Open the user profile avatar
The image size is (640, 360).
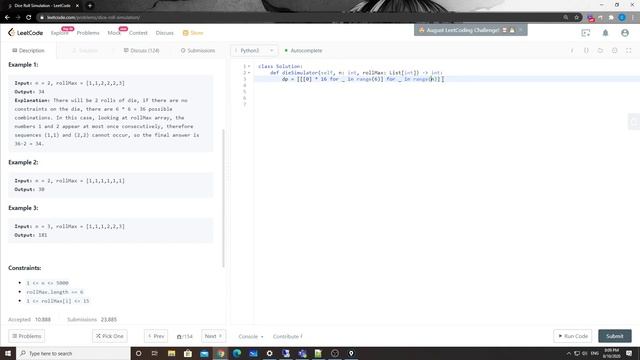pyautogui.click(x=625, y=33)
